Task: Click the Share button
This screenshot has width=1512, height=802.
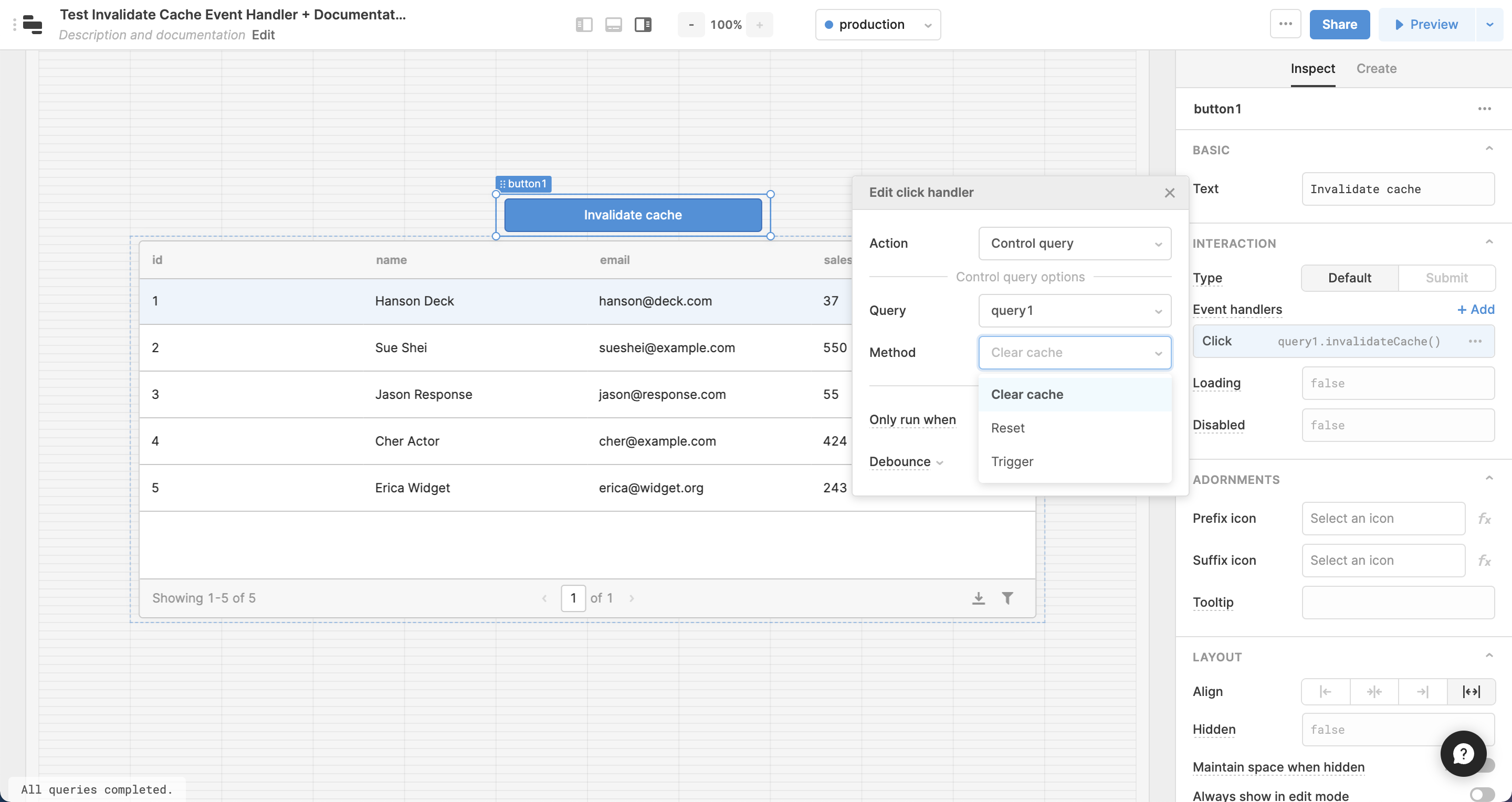Action: point(1339,25)
